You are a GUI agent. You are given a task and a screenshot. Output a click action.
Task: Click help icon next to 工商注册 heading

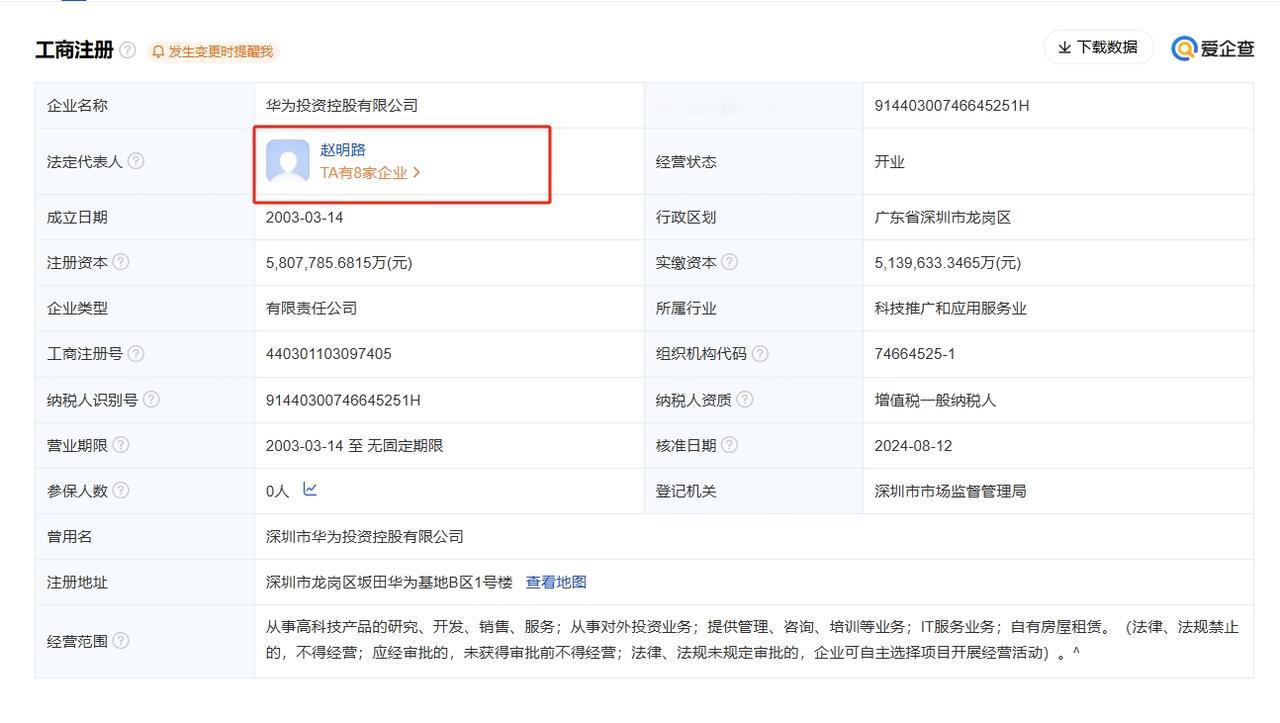[x=127, y=50]
